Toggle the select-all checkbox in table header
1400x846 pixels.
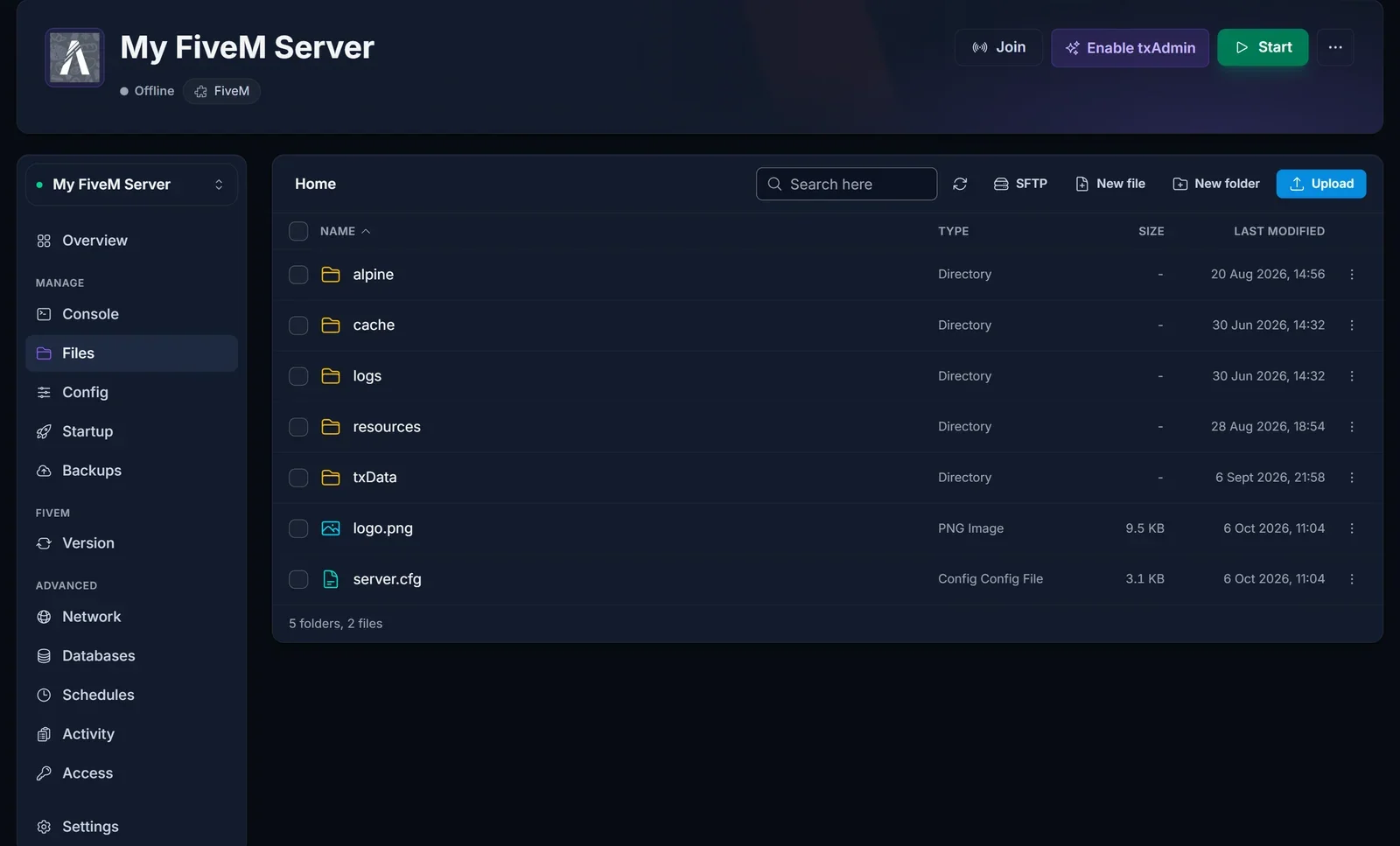[298, 231]
